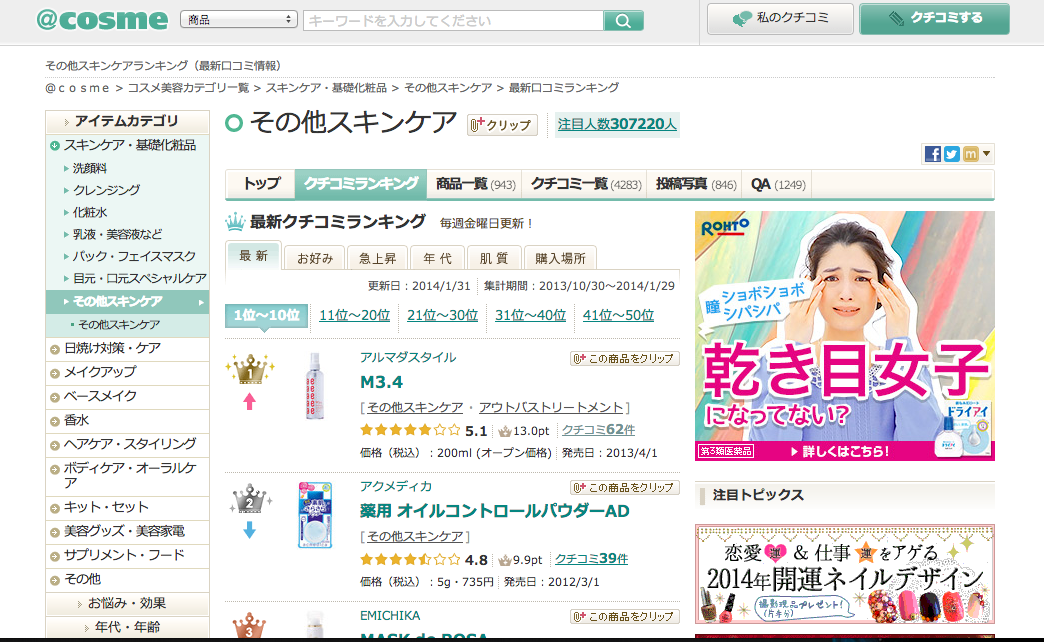Click the blue down arrow rank indicator

coord(250,530)
